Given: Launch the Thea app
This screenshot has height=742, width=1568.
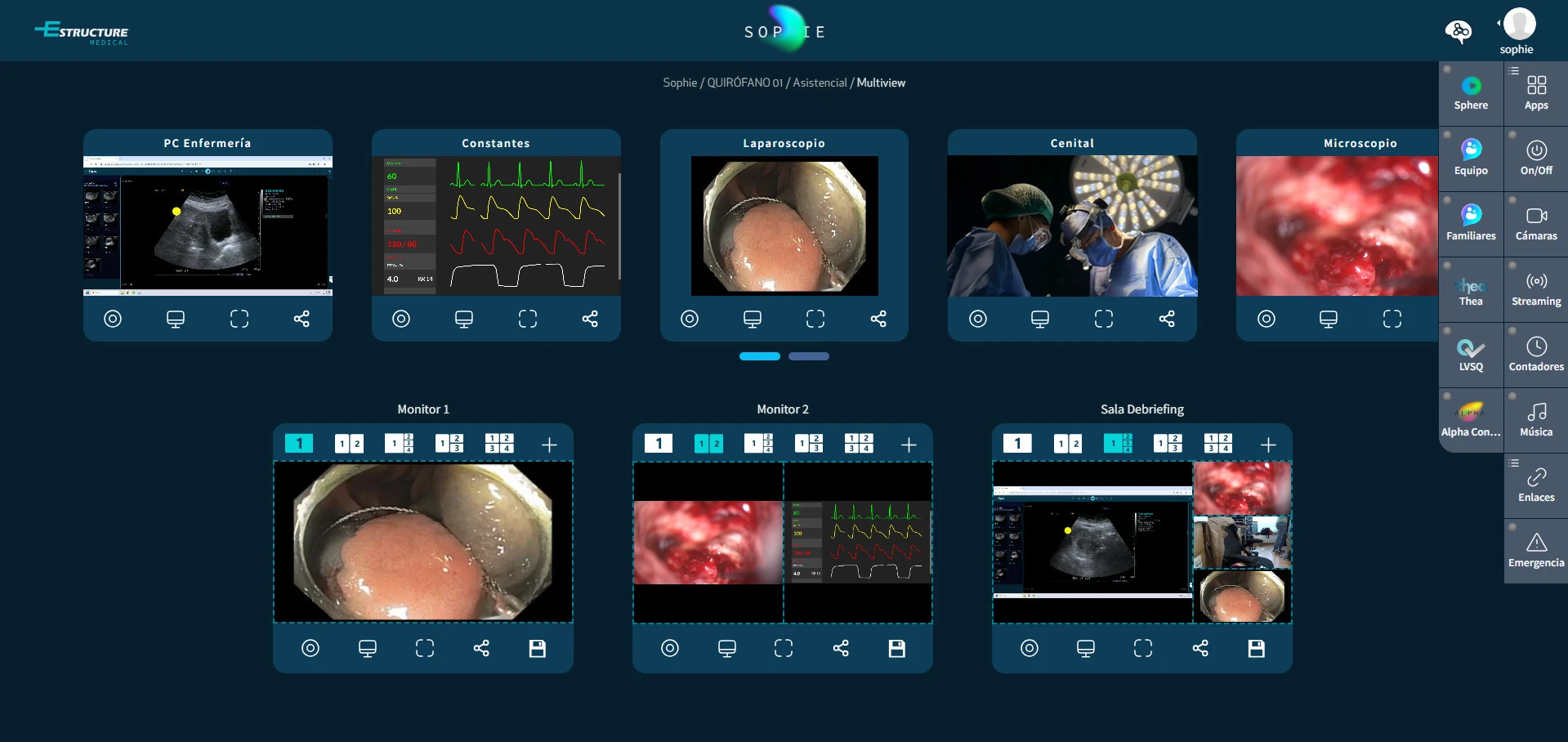Looking at the screenshot, I should tap(1471, 289).
